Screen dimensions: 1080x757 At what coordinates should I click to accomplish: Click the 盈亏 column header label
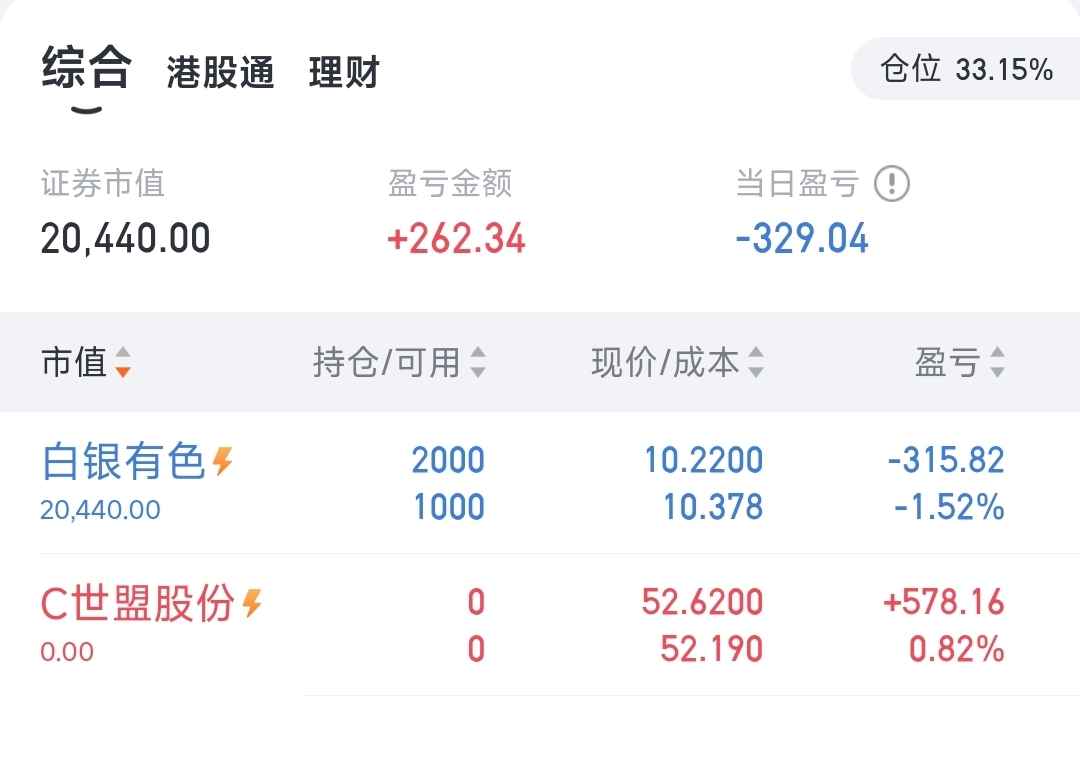(x=946, y=362)
